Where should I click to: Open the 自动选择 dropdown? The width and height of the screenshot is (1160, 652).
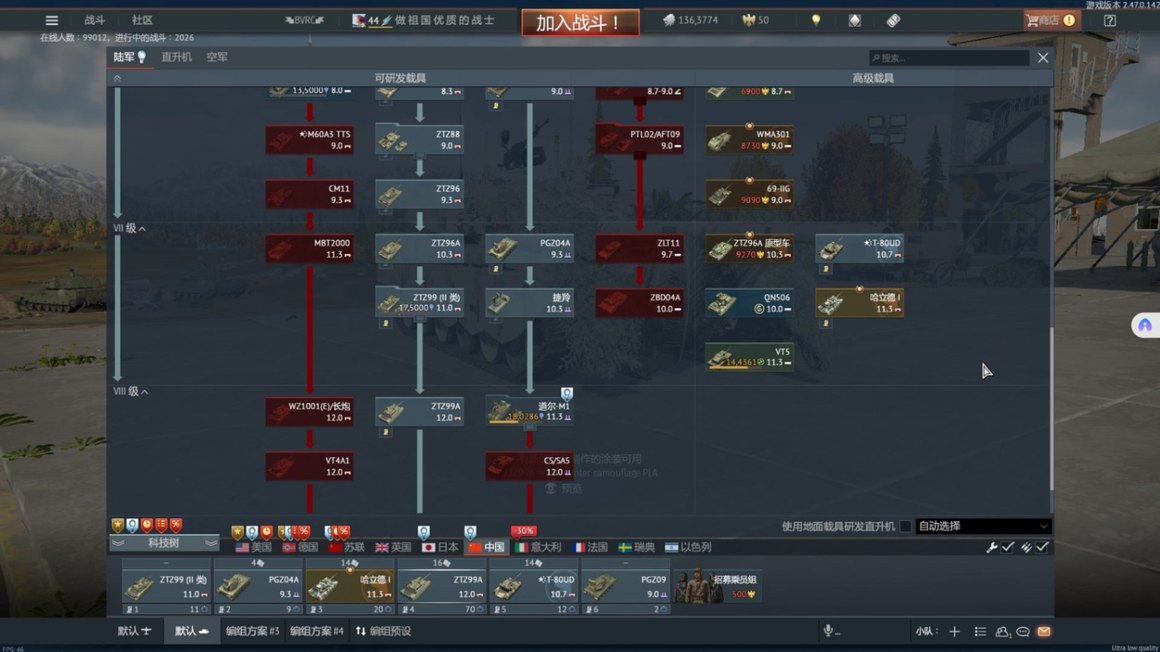pyautogui.click(x=984, y=527)
